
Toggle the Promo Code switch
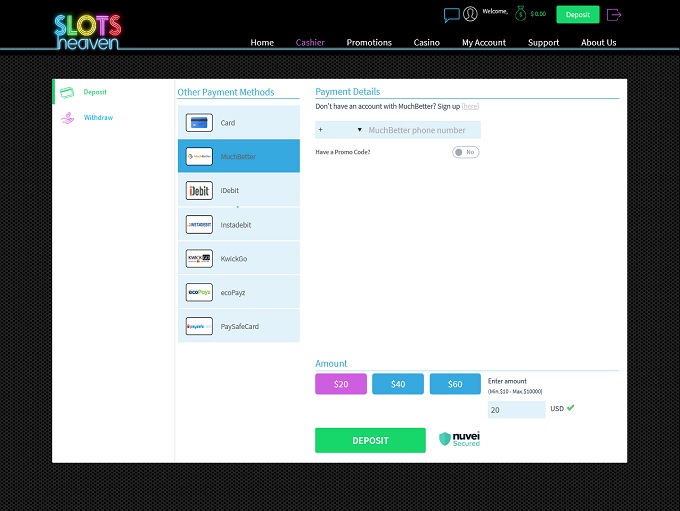(465, 152)
